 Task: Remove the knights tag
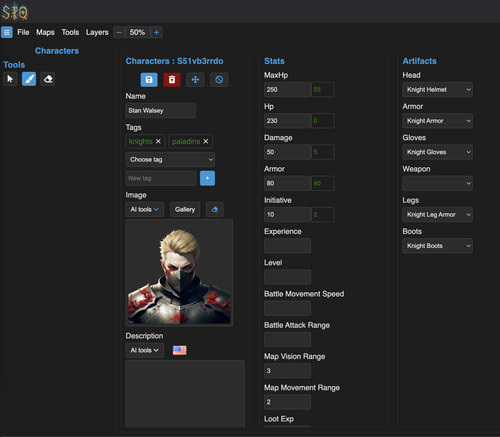[x=158, y=141]
